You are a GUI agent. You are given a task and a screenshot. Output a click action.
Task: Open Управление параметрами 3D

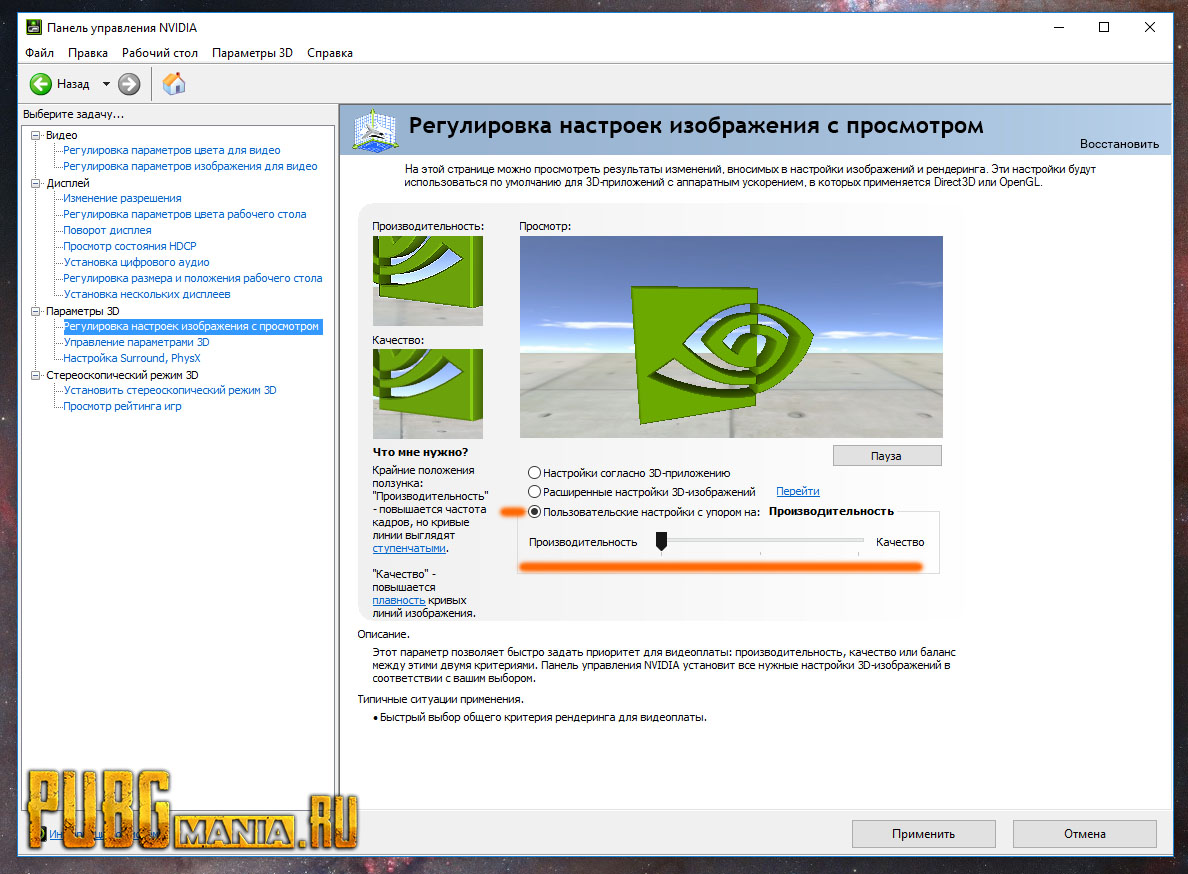pos(136,342)
